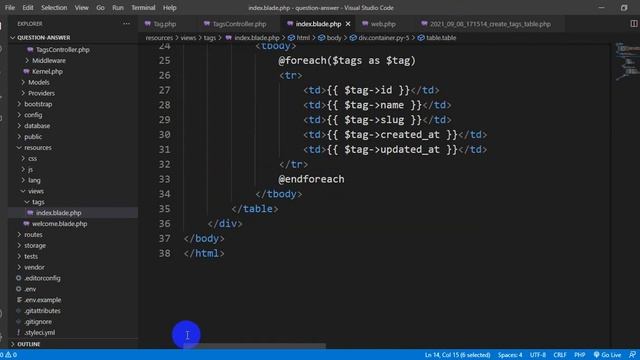Open the Terminal menu
This screenshot has width=640, height=360.
pos(143,8)
